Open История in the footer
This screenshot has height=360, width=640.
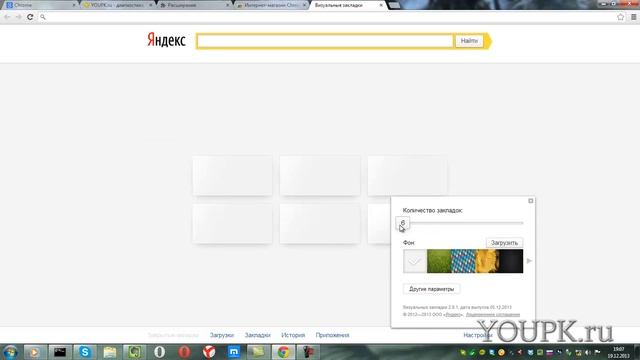(x=293, y=335)
